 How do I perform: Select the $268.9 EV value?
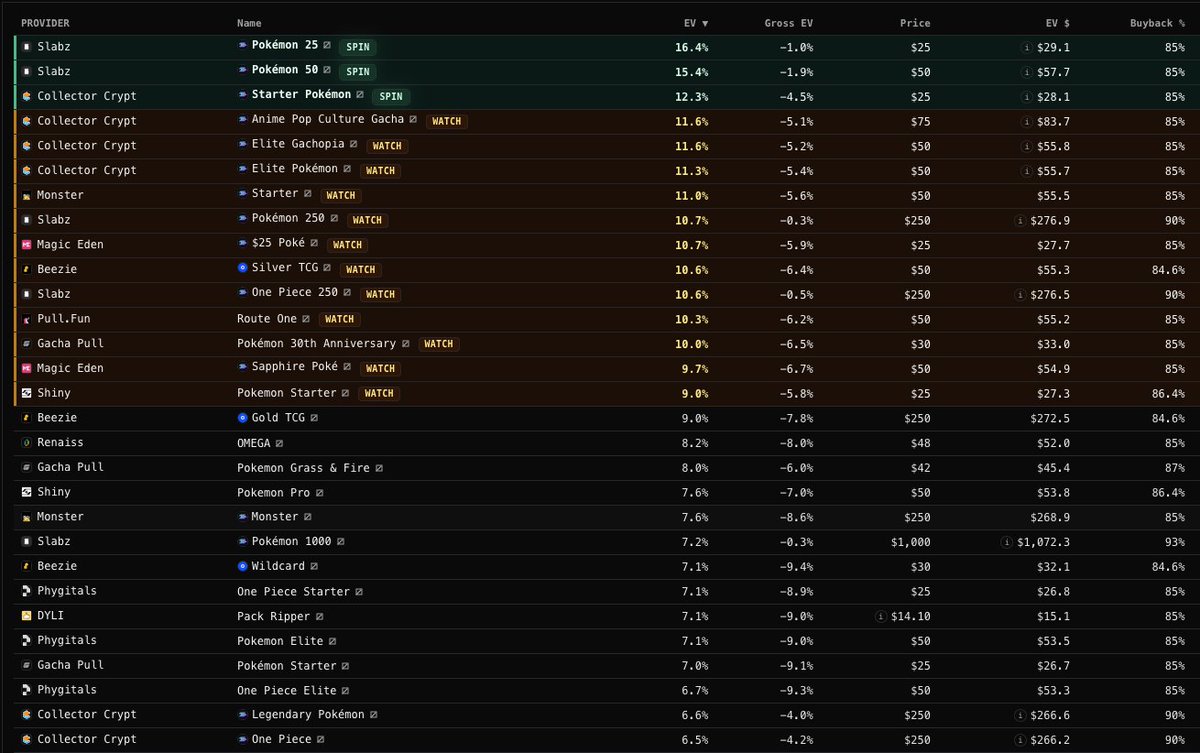coord(1050,517)
